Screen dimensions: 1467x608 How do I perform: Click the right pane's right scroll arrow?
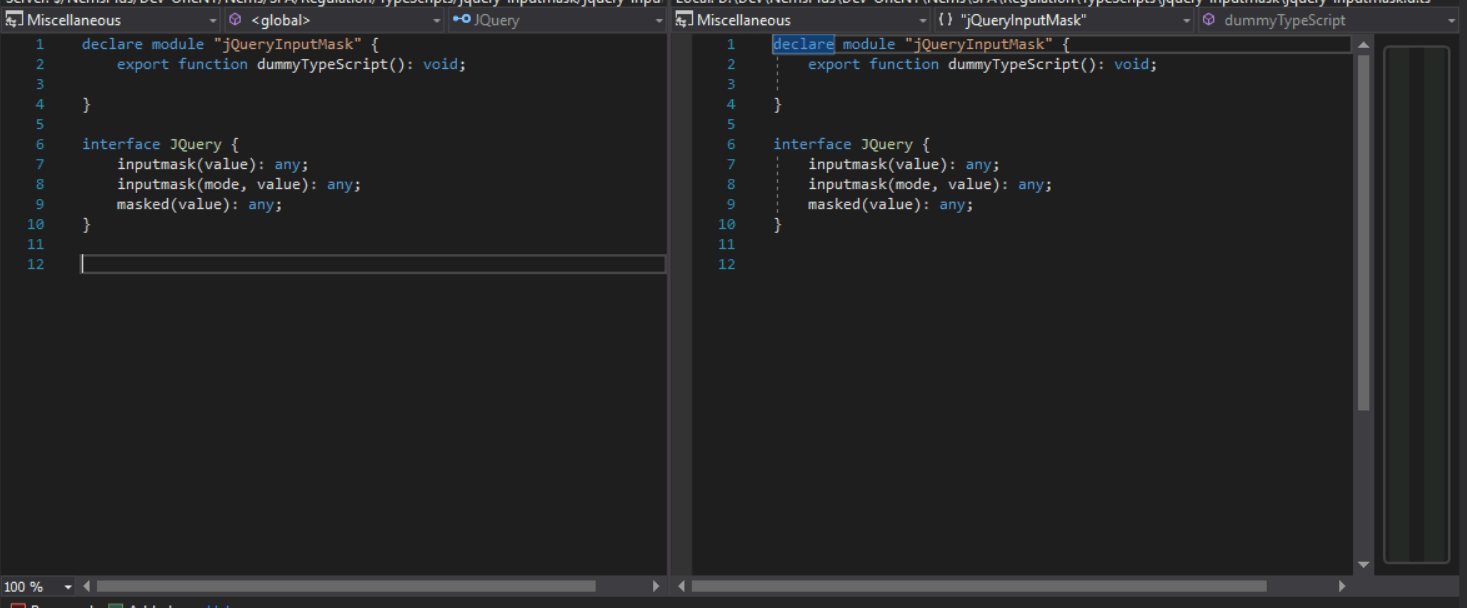1343,586
